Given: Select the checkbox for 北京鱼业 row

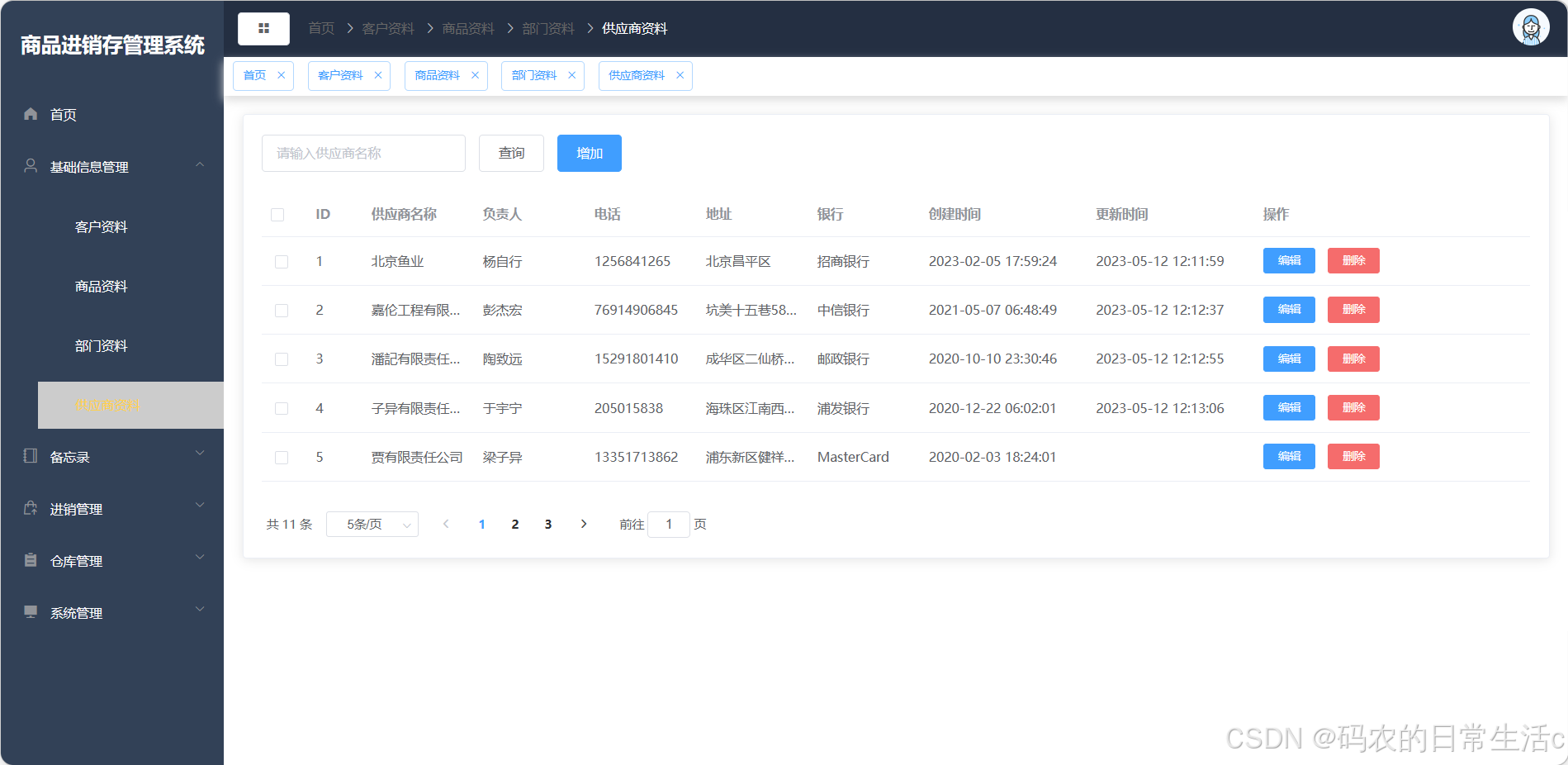Looking at the screenshot, I should coord(281,261).
